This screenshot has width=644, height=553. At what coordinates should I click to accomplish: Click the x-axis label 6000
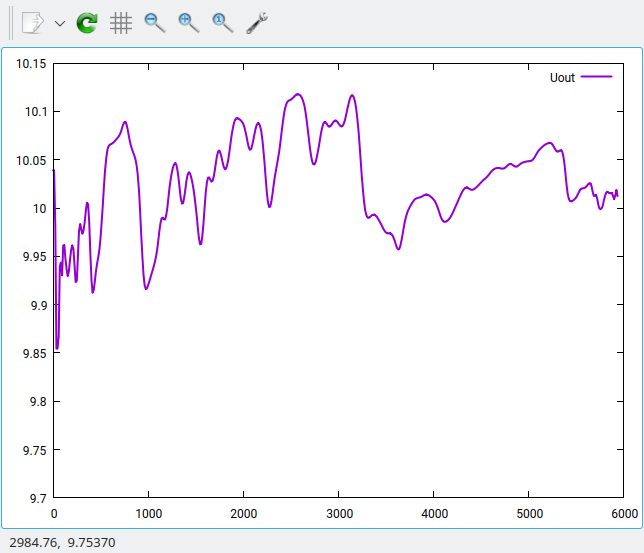(624, 514)
